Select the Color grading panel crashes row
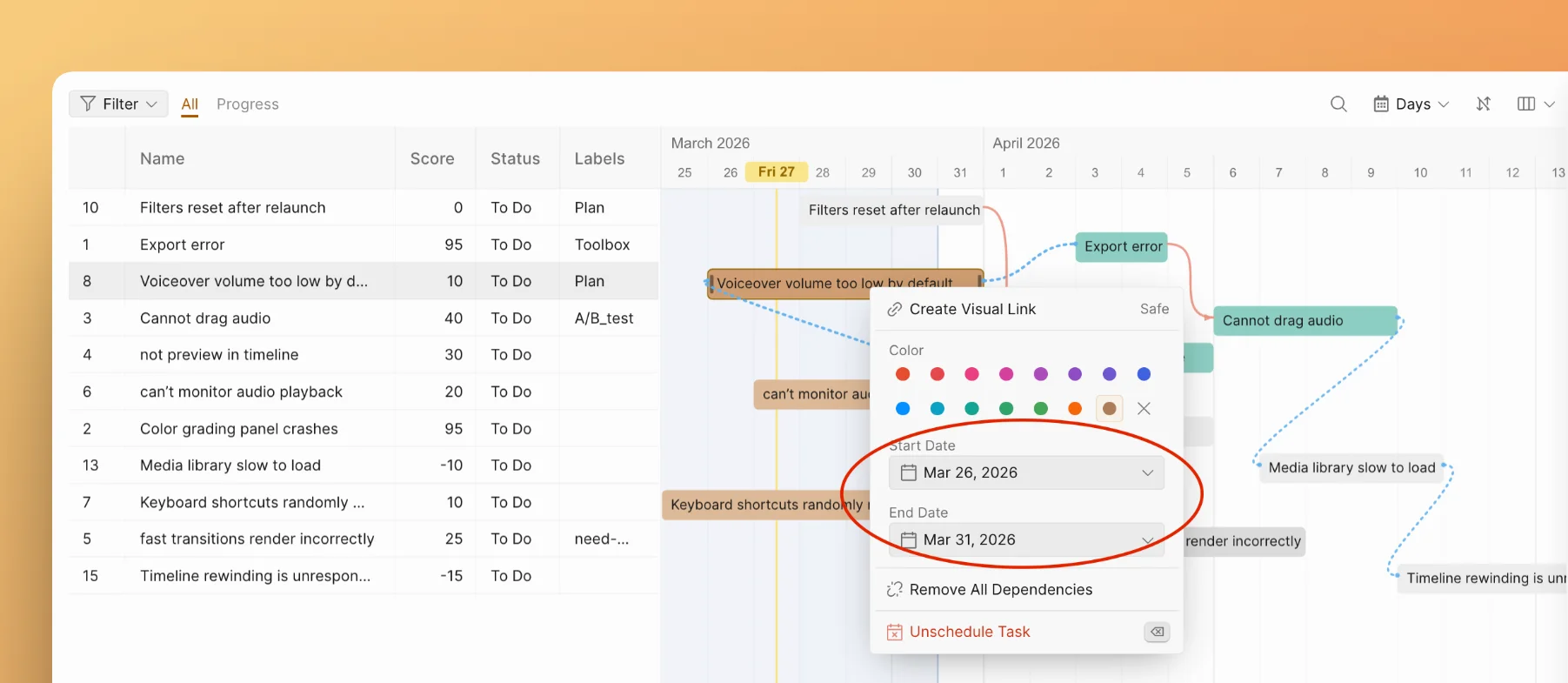The height and width of the screenshot is (683, 1568). 239,429
